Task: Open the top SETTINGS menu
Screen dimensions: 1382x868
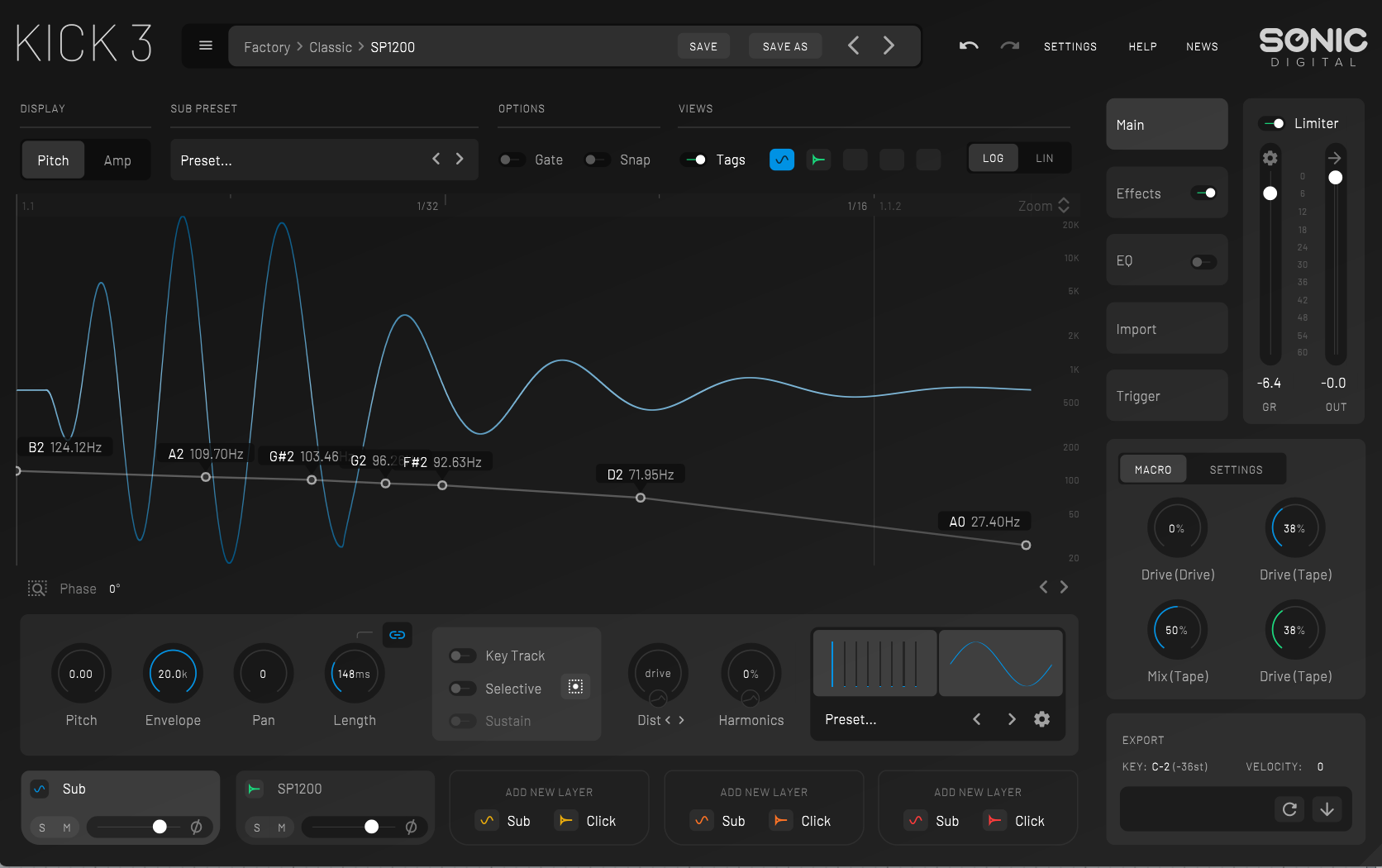Action: click(1070, 46)
